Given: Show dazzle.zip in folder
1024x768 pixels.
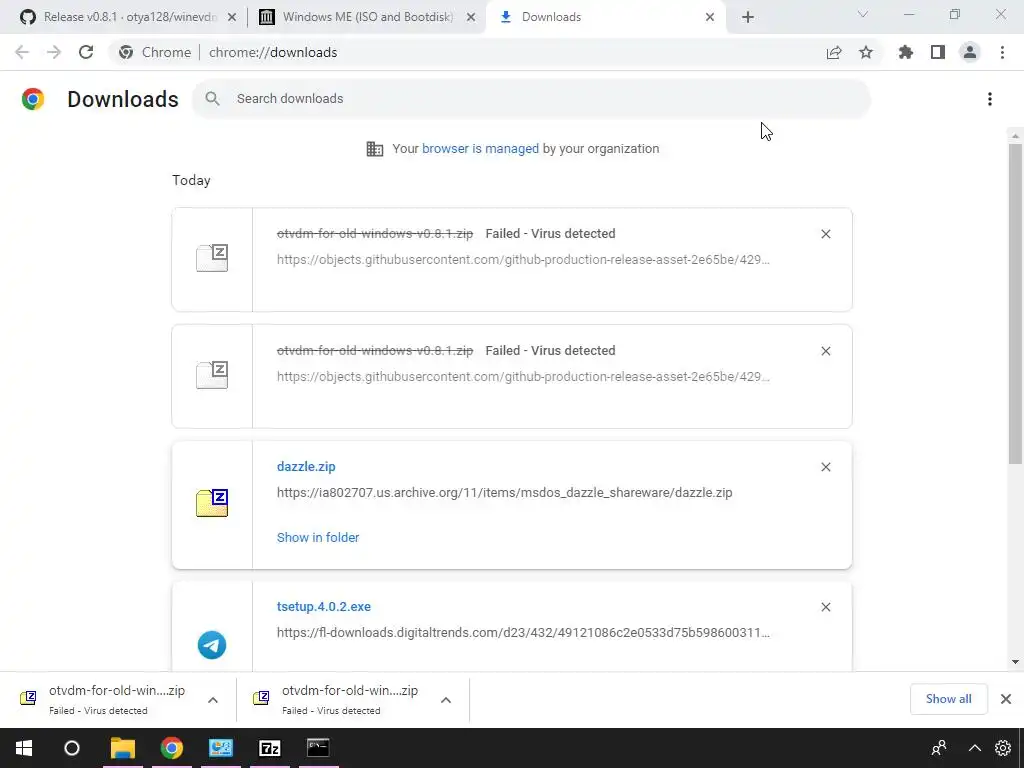Looking at the screenshot, I should [x=318, y=537].
